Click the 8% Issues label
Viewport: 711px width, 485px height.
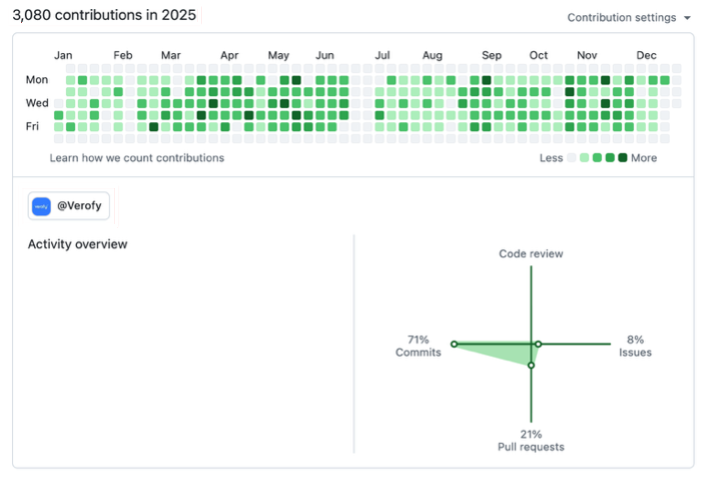click(x=635, y=346)
